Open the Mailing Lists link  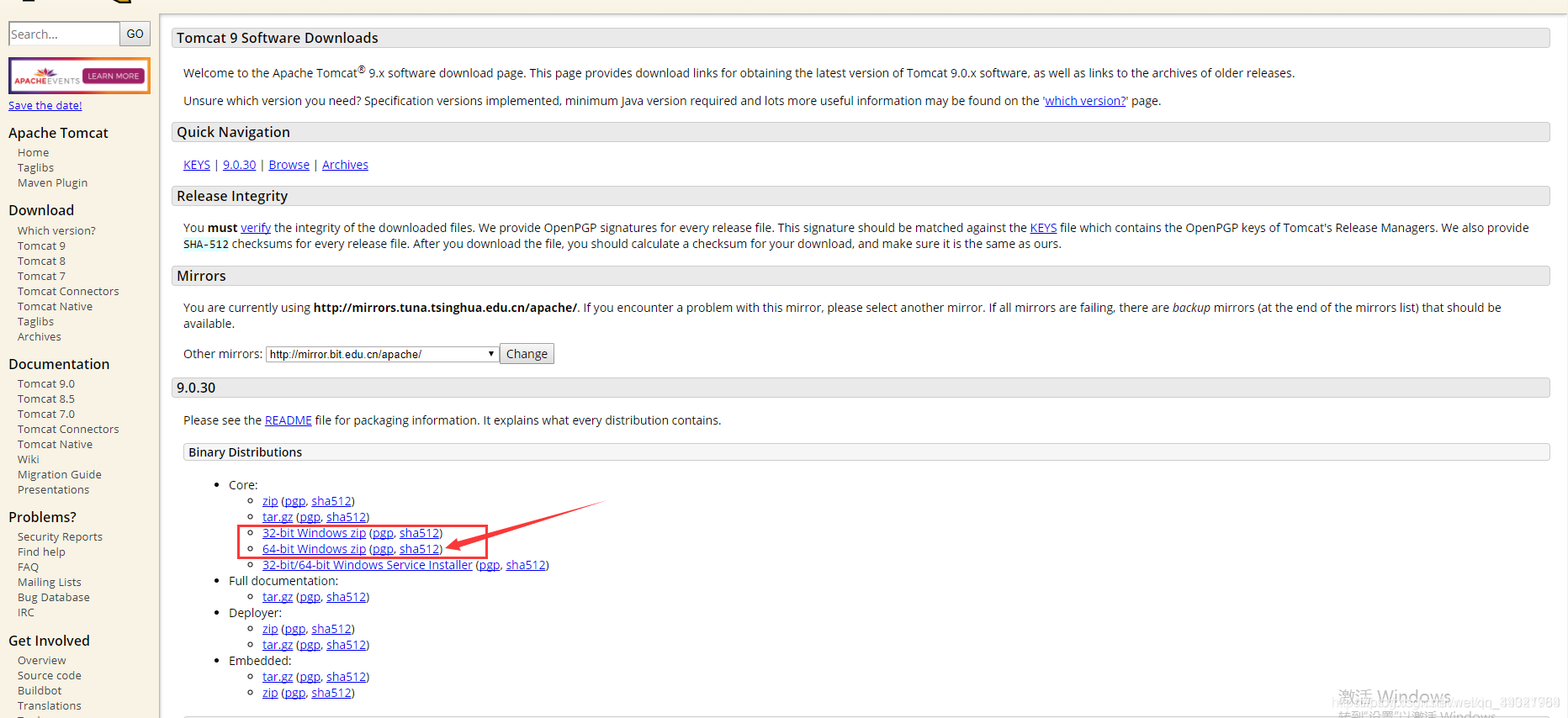tap(50, 582)
